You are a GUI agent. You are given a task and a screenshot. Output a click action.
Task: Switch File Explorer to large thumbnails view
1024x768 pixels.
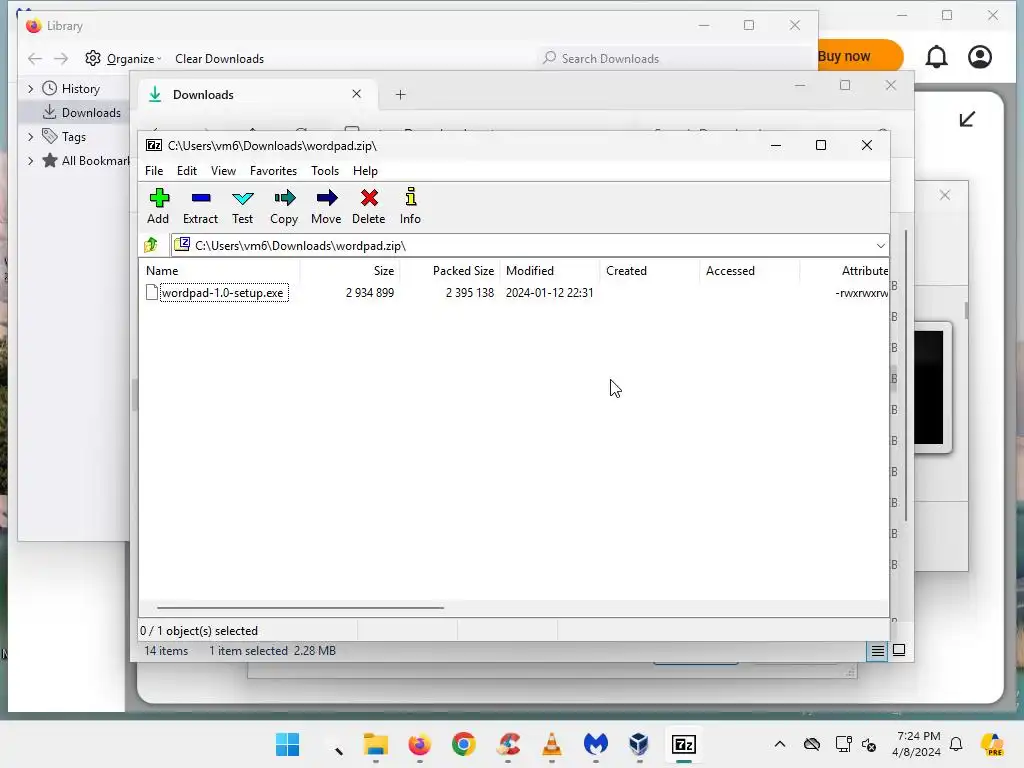point(899,650)
